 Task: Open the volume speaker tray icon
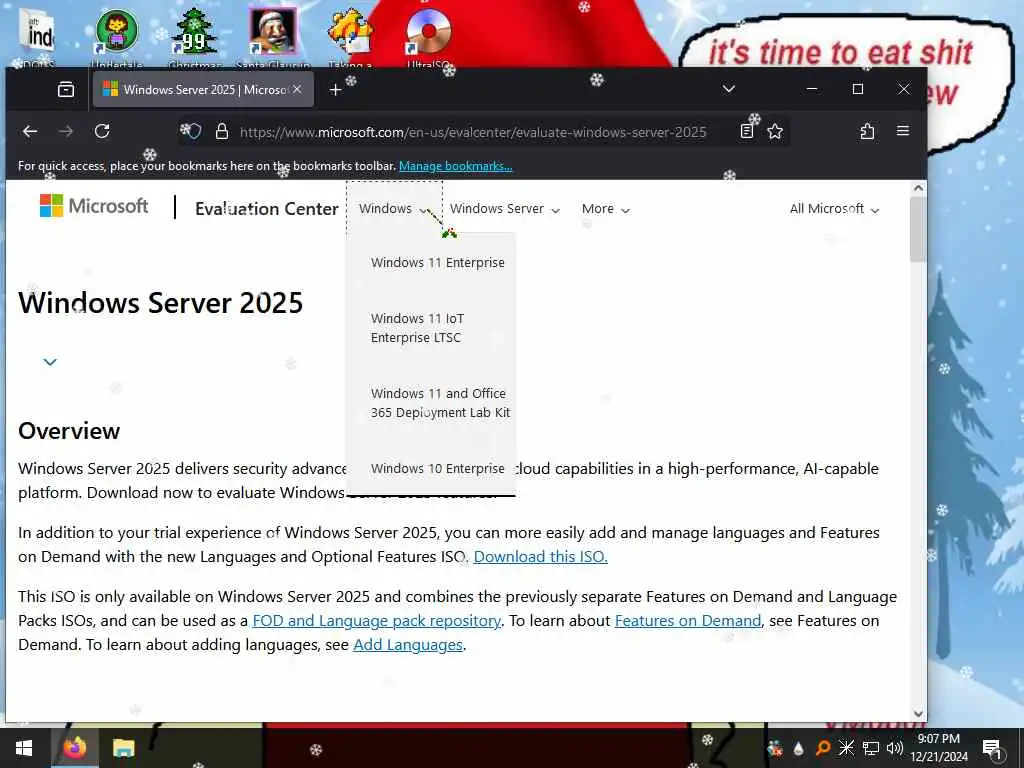(x=895, y=748)
